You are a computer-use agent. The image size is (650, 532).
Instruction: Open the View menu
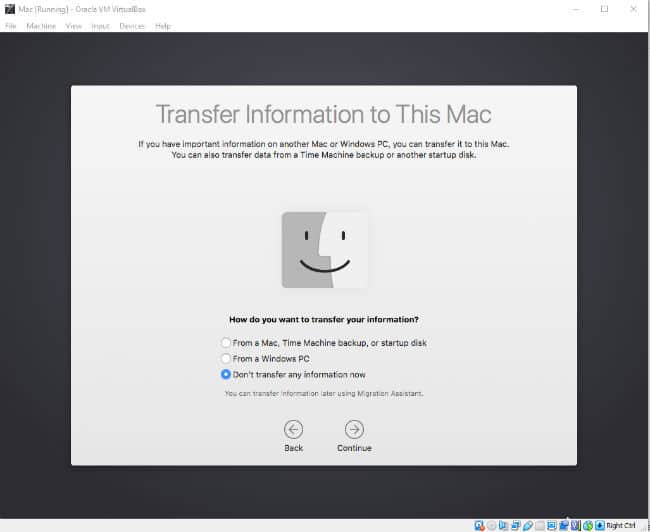tap(73, 26)
